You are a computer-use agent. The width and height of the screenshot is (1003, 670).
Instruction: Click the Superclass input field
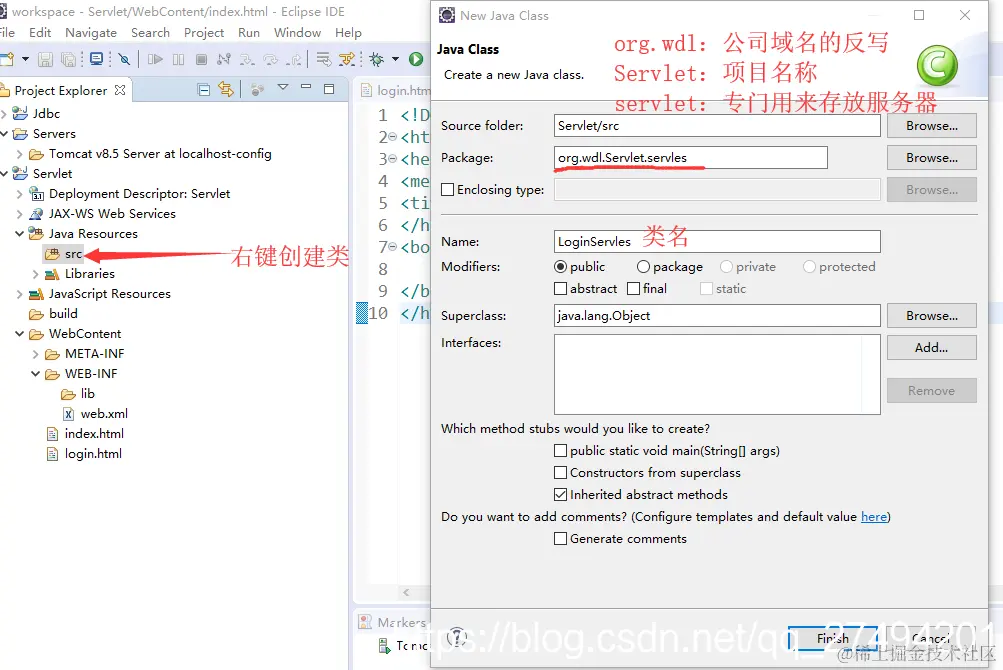[x=717, y=315]
